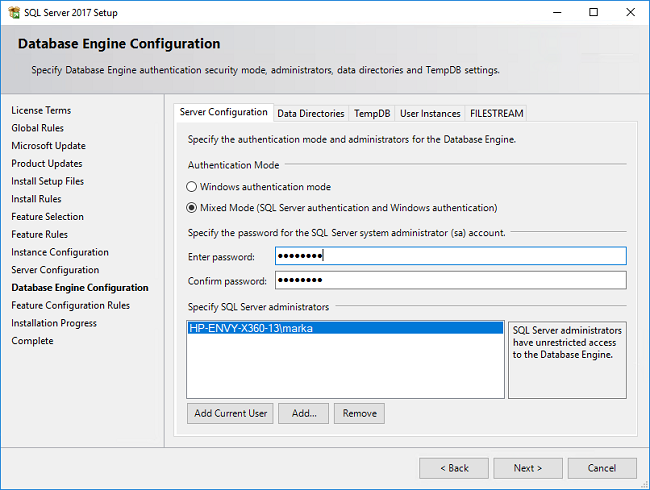This screenshot has width=650, height=490.
Task: Click License Terms step in sidebar
Action: tap(41, 110)
